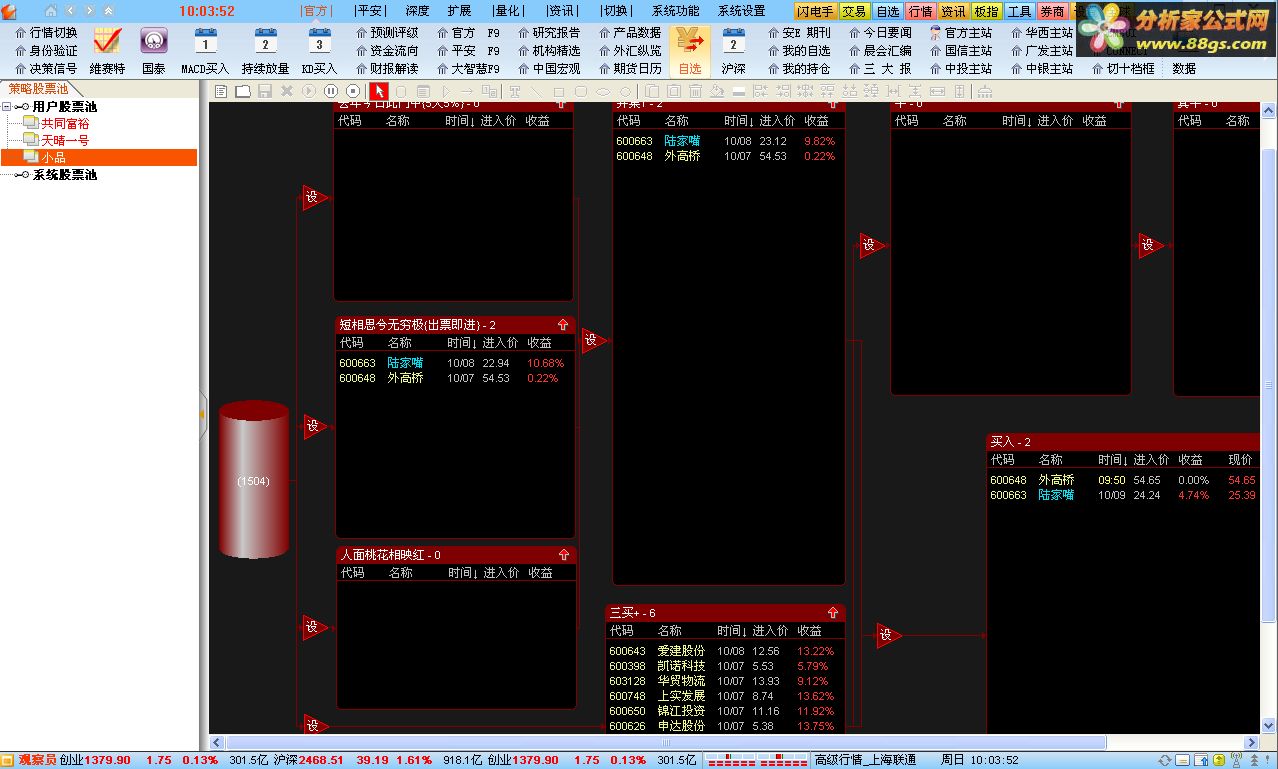Open the 沪深 calendar icon
The height and width of the screenshot is (769, 1278).
tap(733, 41)
